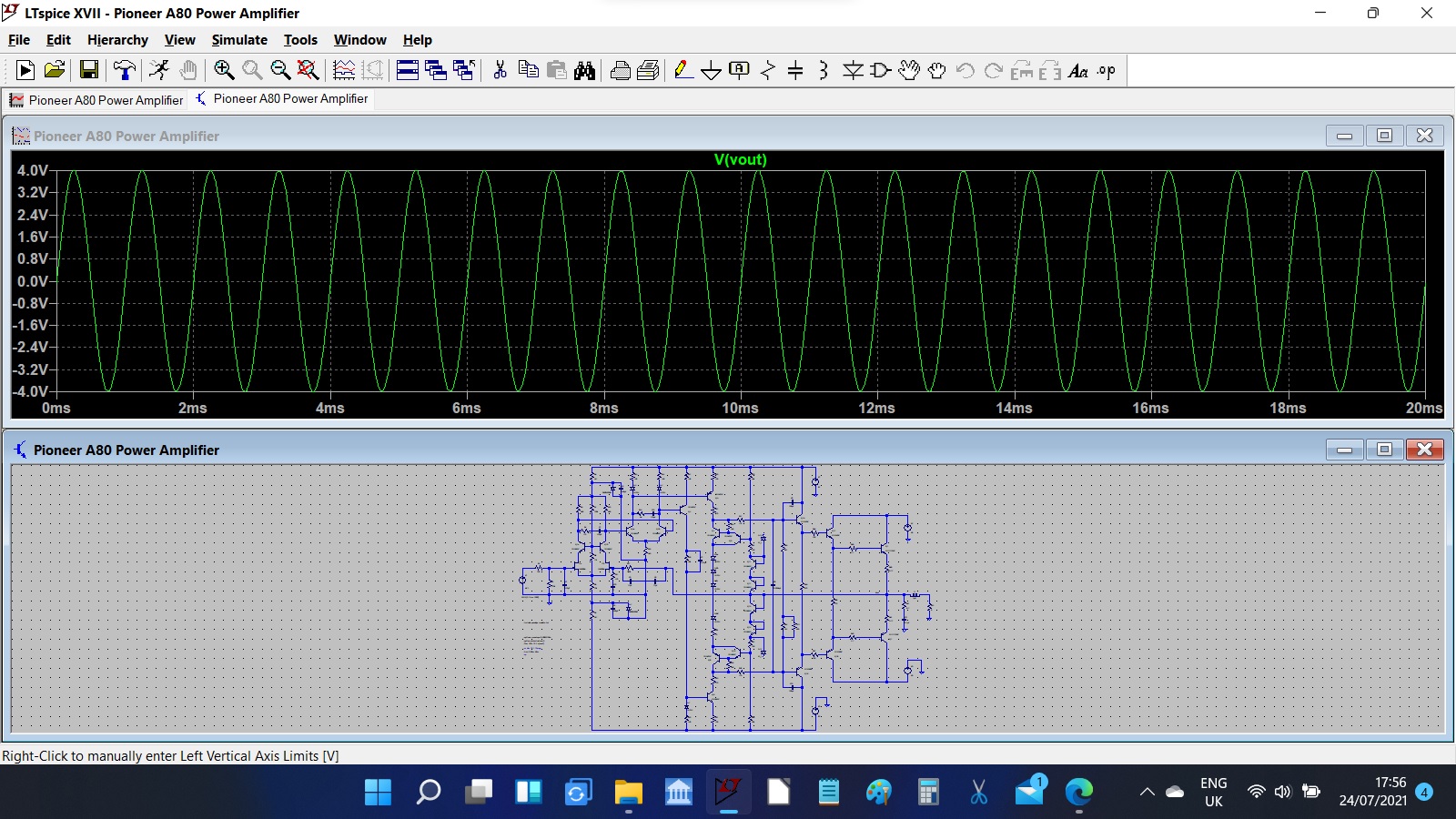This screenshot has height=819, width=1456.
Task: Open the Windows Start button
Action: point(378,792)
